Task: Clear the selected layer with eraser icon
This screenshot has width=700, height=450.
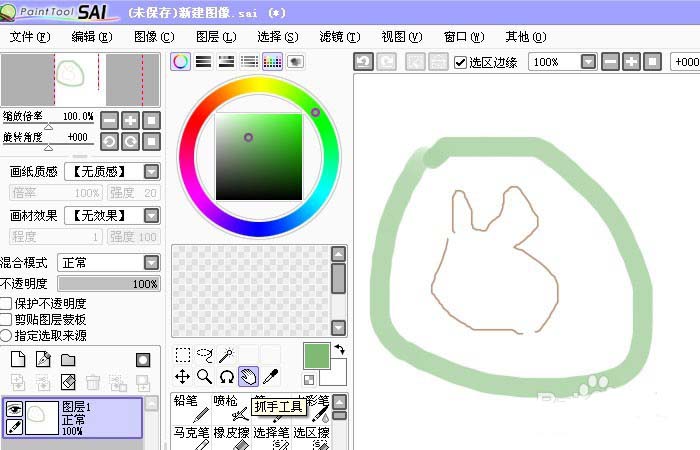Action: tap(68, 382)
